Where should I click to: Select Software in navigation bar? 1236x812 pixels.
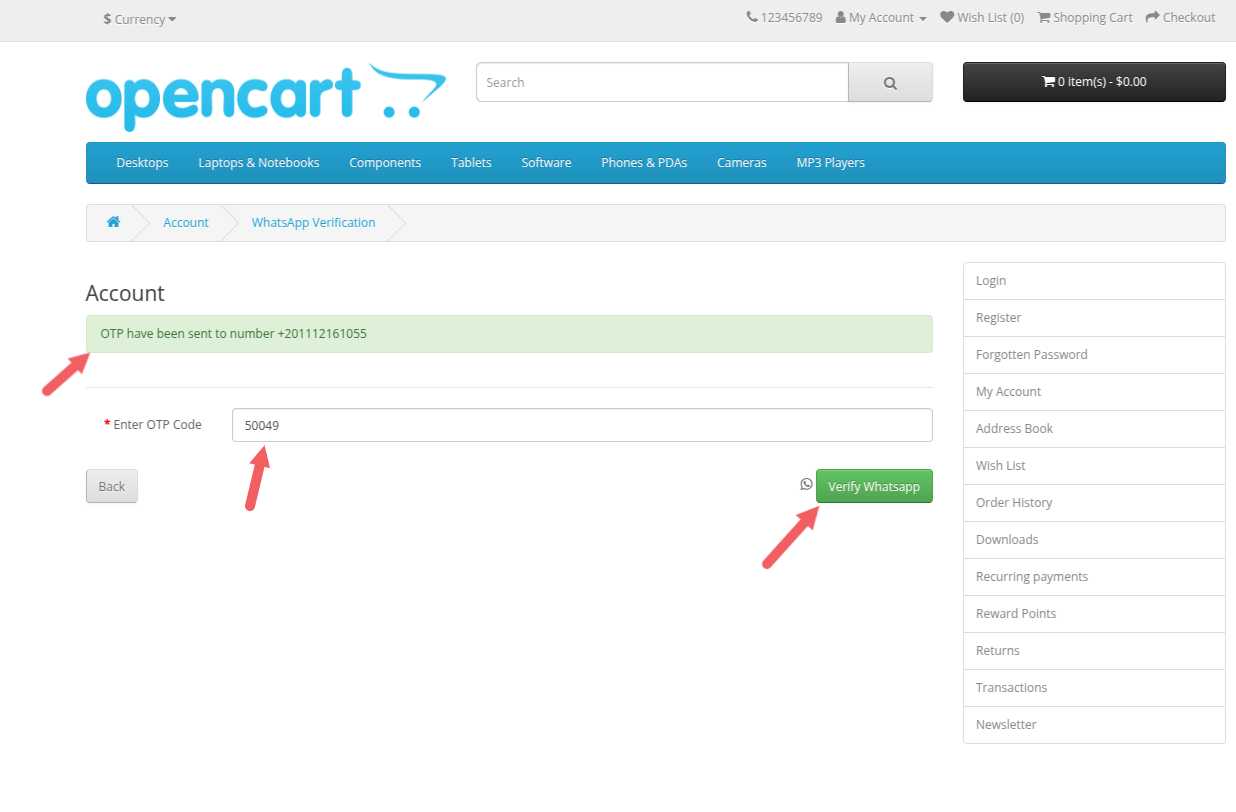546,162
